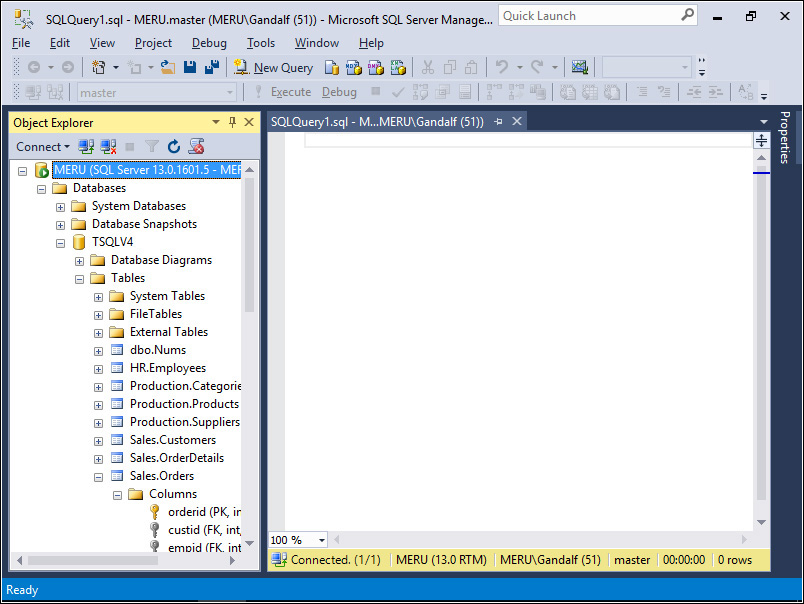
Task: Toggle Auto Hide pin on Object Explorer
Action: click(x=232, y=122)
